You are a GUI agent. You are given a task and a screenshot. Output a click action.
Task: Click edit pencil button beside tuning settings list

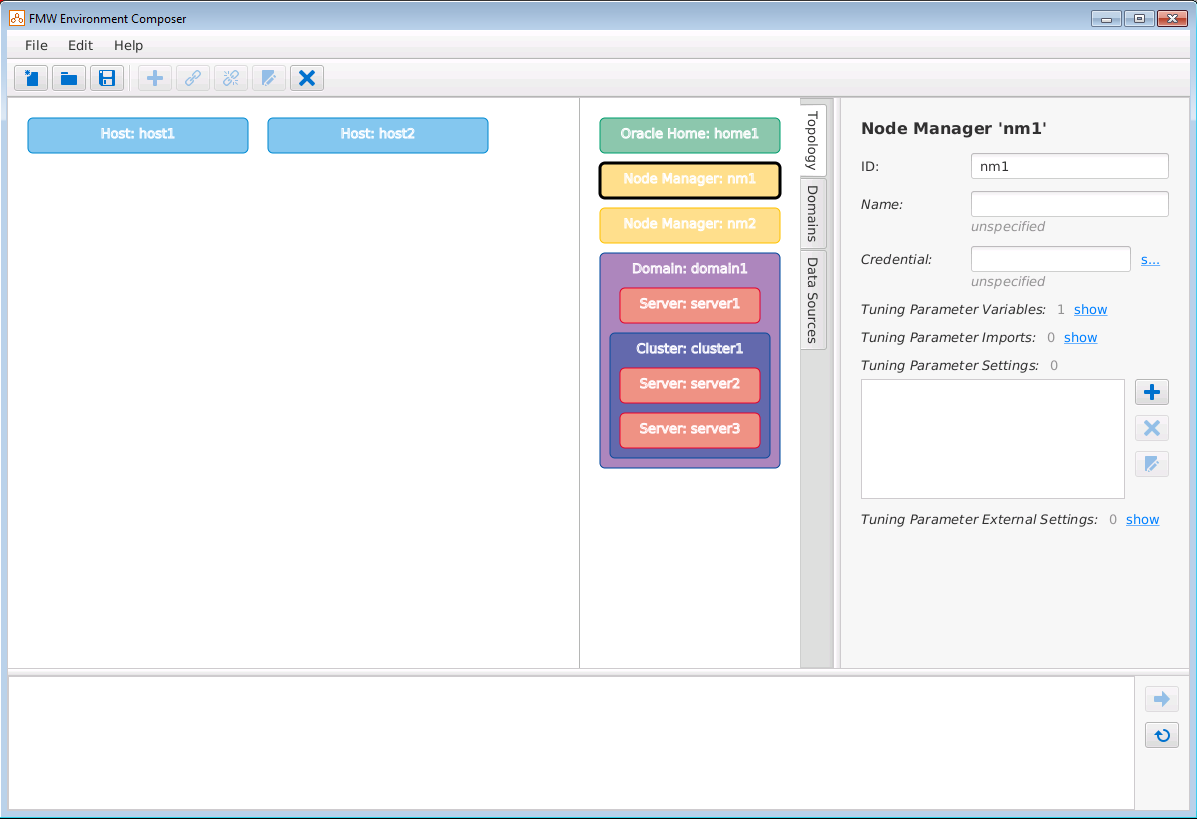[1152, 464]
